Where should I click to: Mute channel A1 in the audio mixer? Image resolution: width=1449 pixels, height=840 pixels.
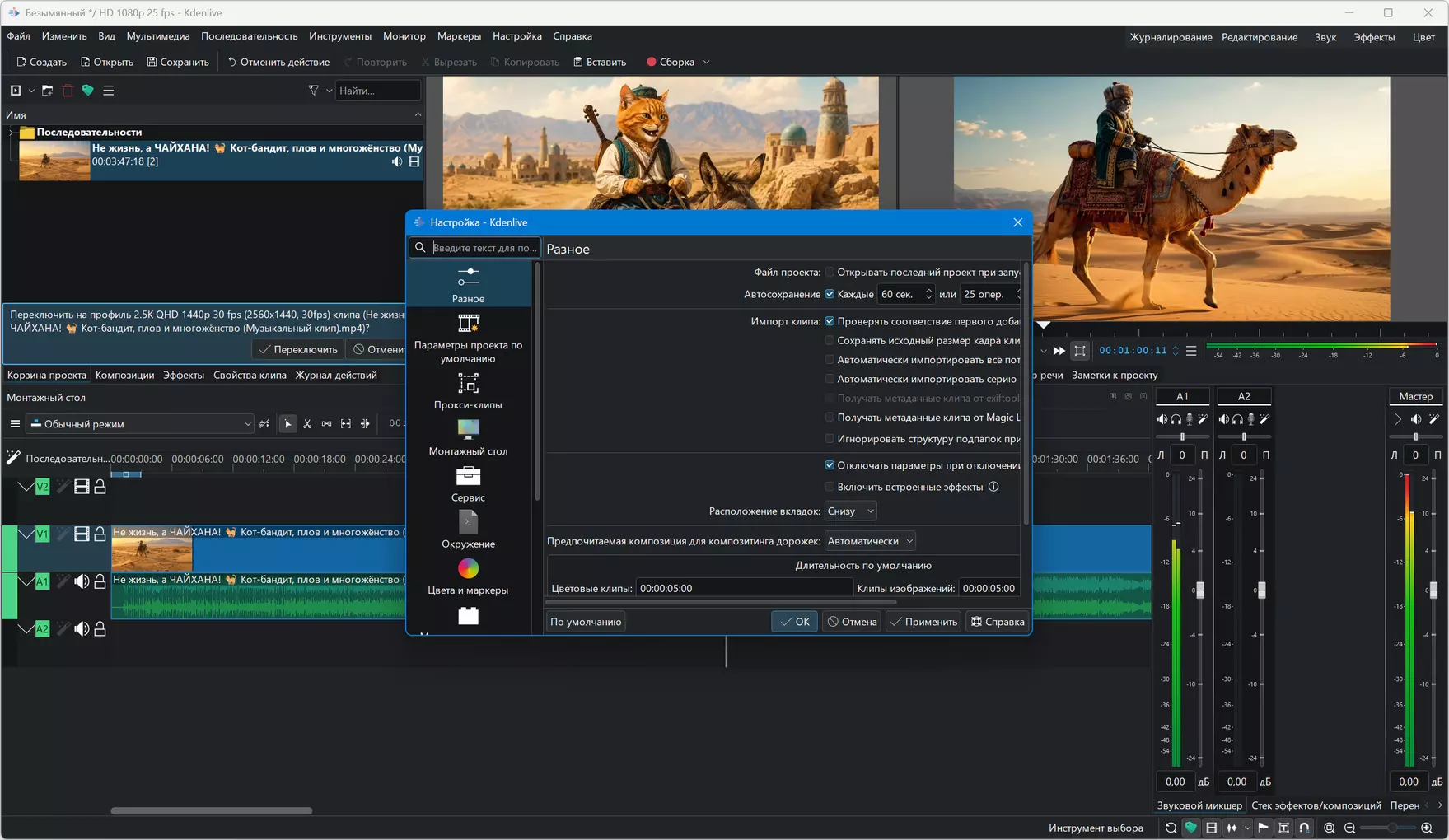[x=1162, y=419]
